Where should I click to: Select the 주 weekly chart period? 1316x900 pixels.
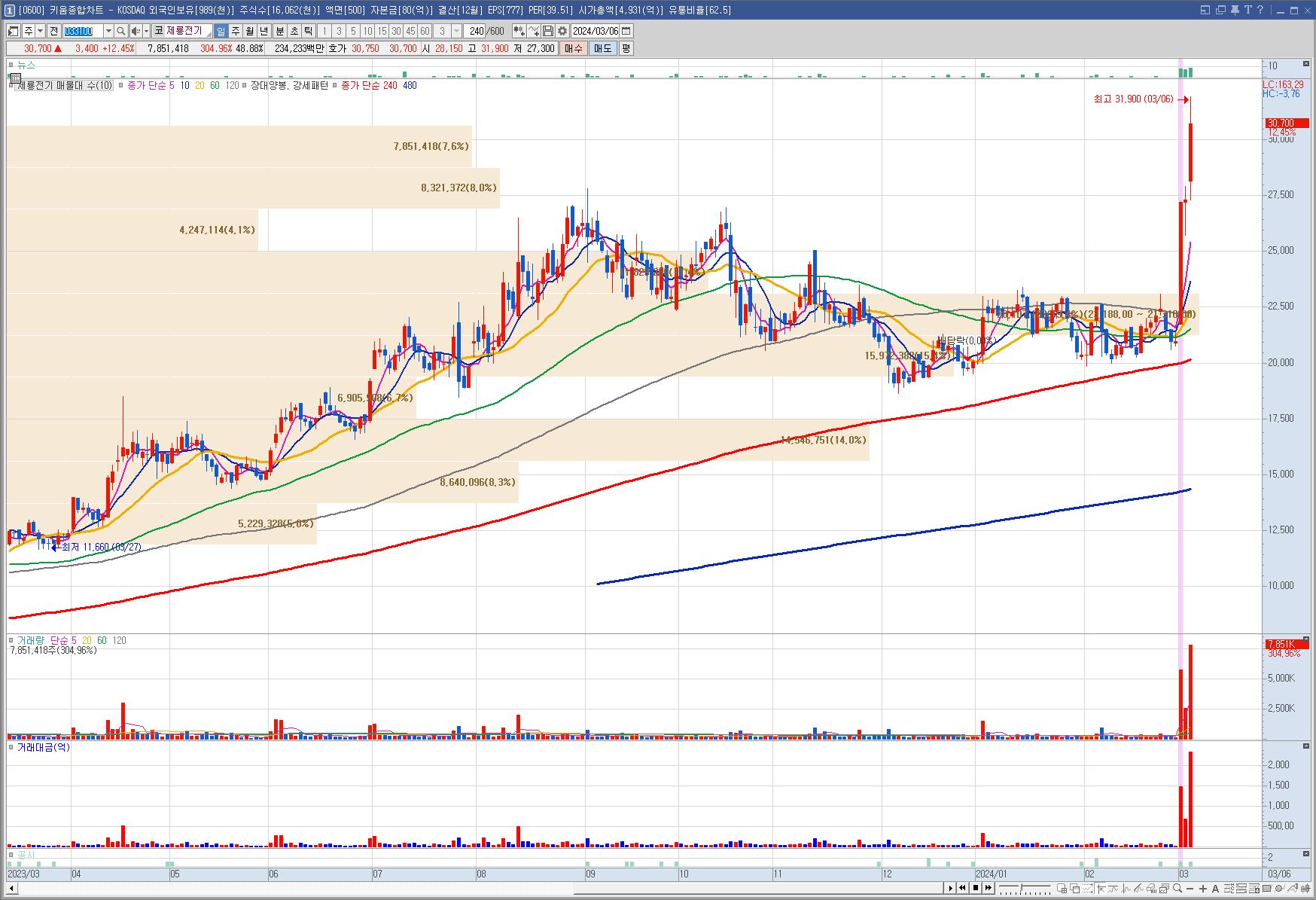[236, 31]
